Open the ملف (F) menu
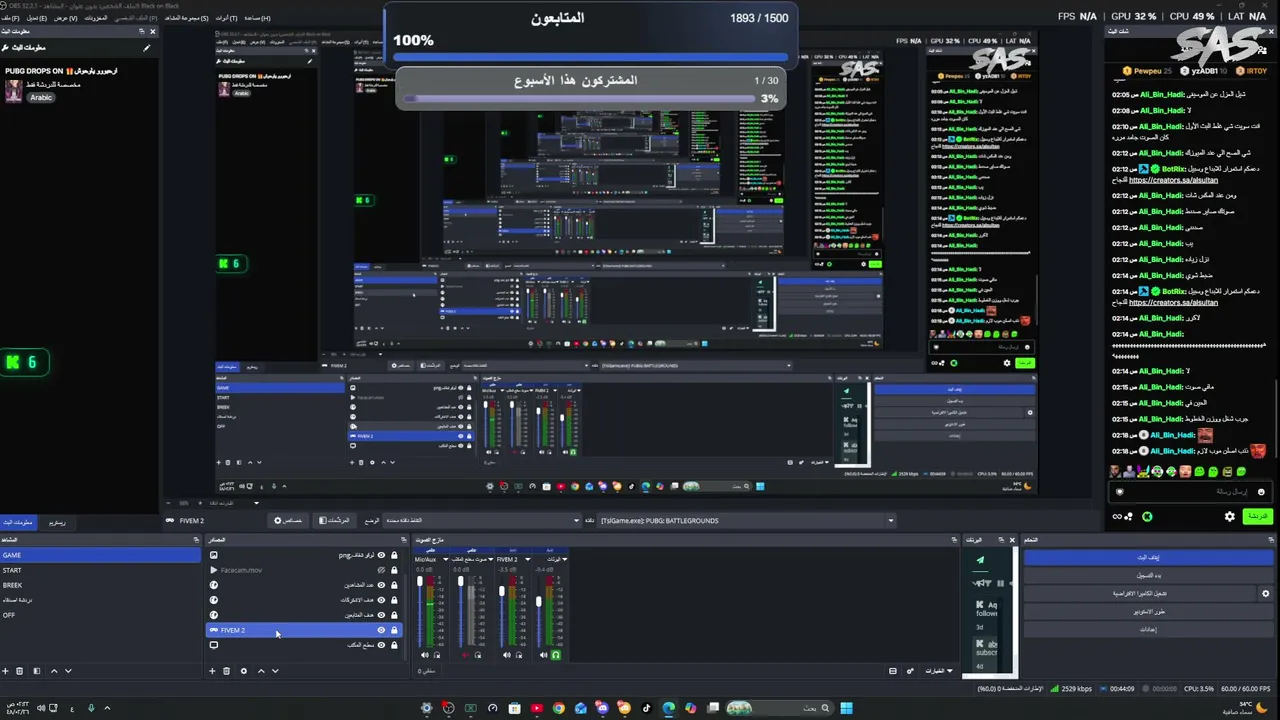Viewport: 1280px width, 720px height. click(x=11, y=18)
